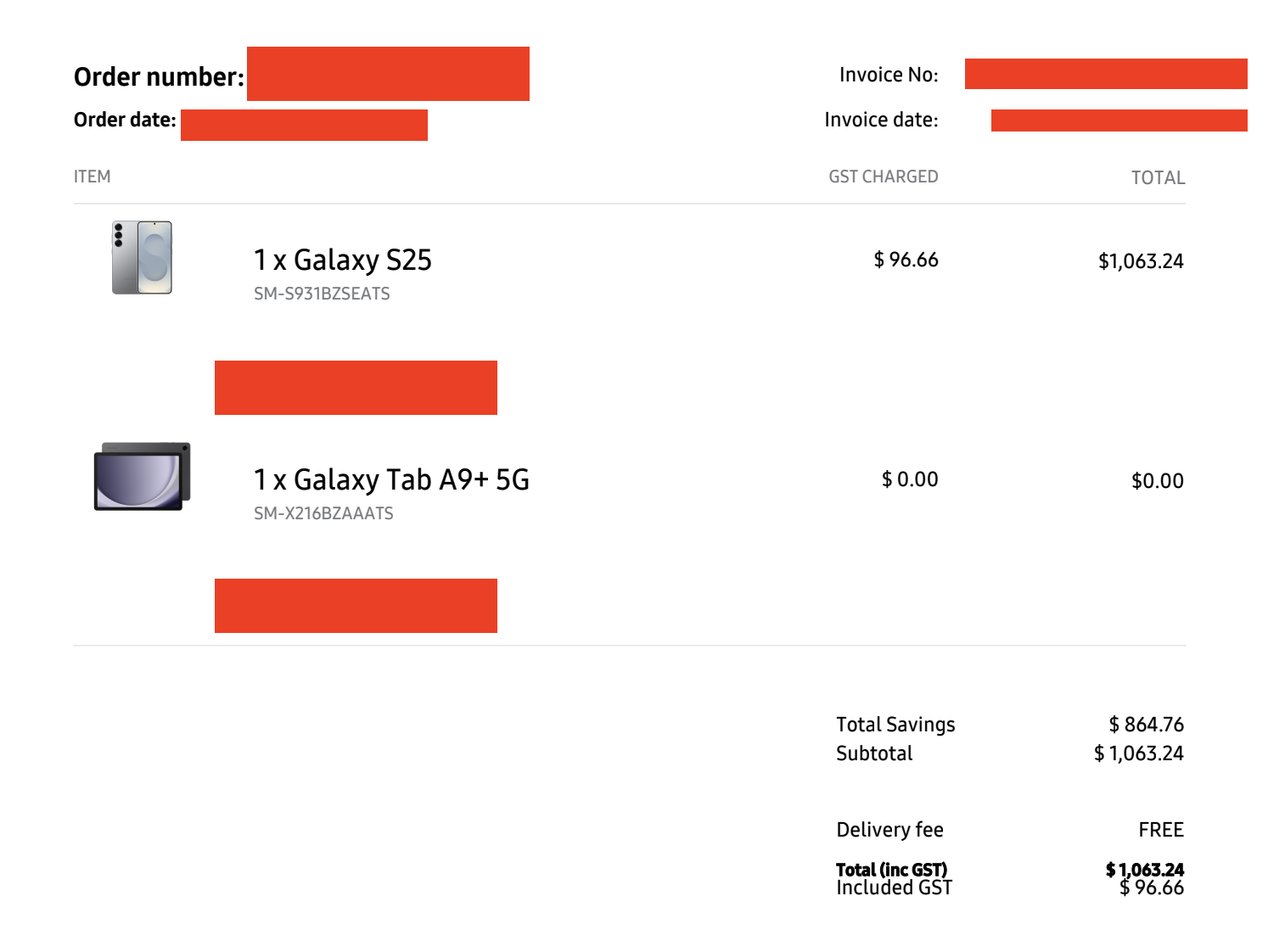The image size is (1285, 952).
Task: Click the $ 96.66 GST amount for Galaxy S25
Action: 906,260
